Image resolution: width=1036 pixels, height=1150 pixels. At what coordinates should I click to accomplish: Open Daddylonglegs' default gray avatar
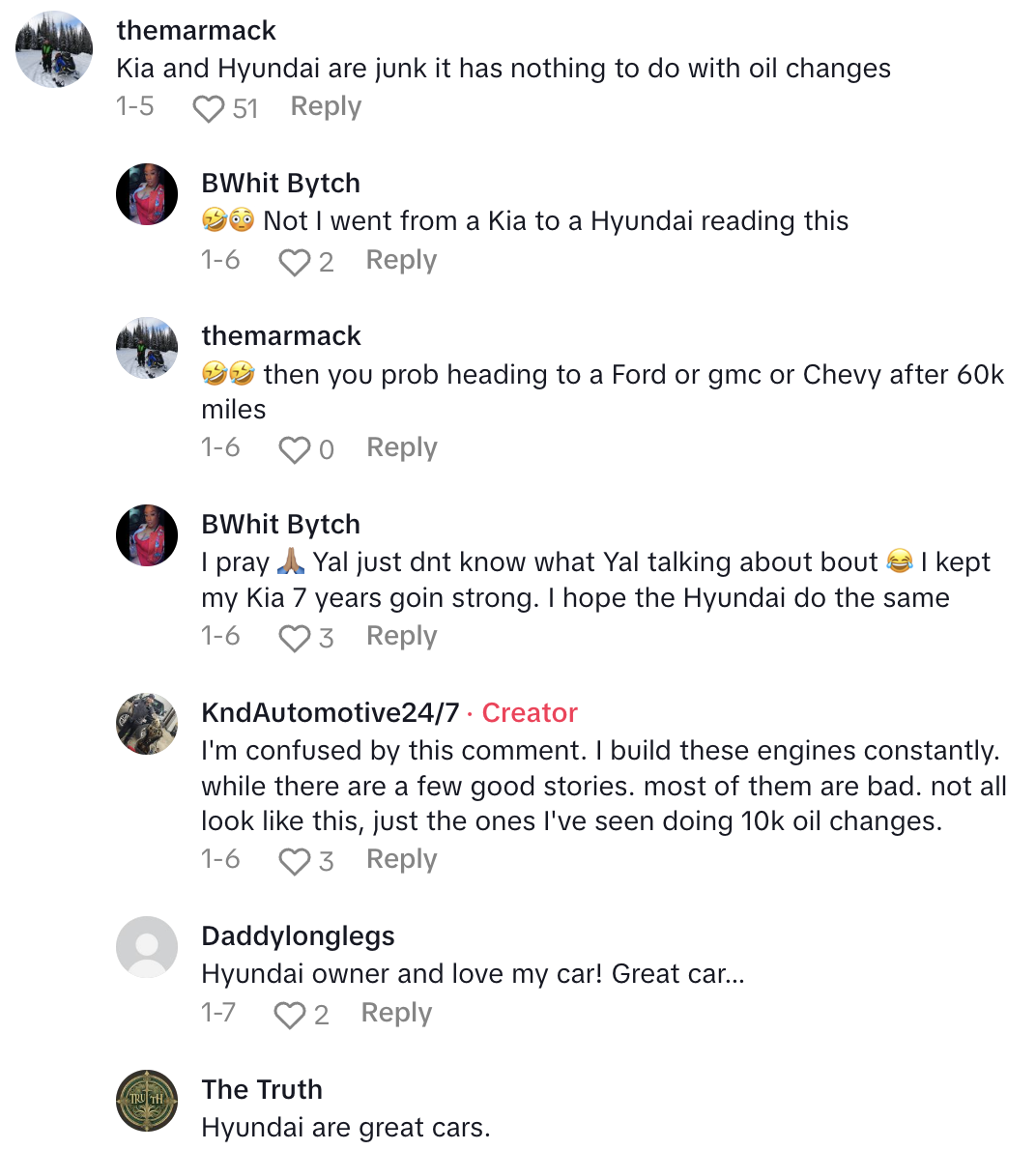(x=147, y=947)
